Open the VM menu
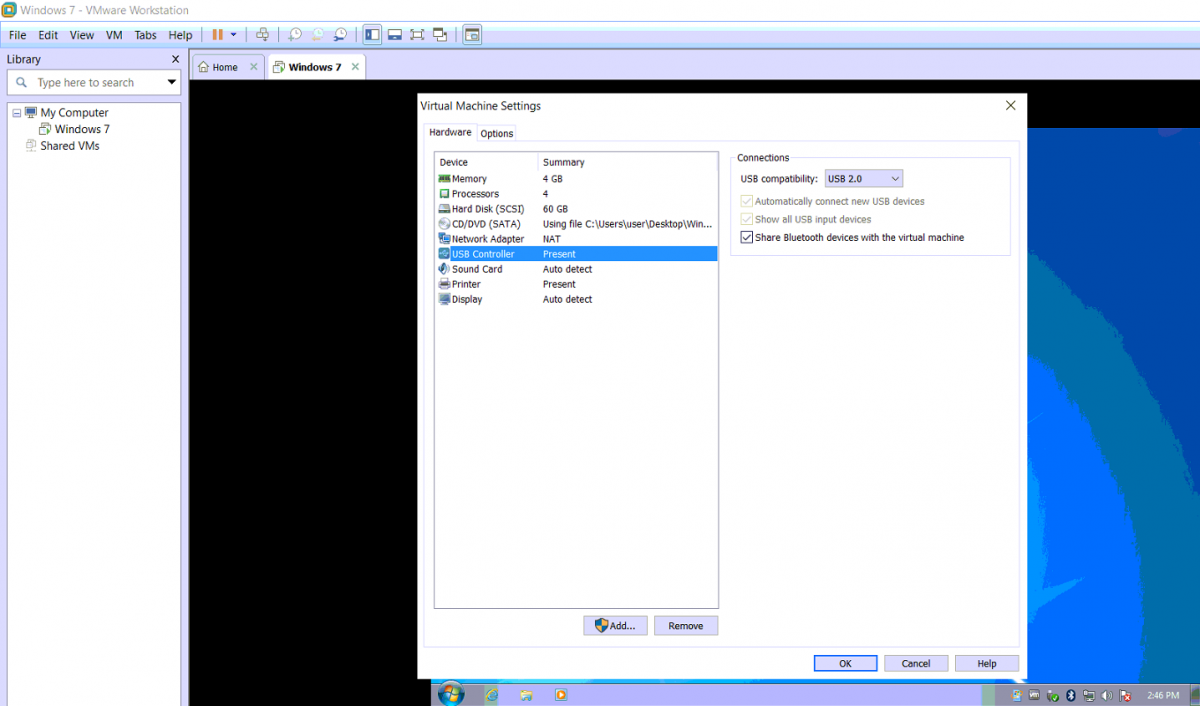 (x=114, y=35)
